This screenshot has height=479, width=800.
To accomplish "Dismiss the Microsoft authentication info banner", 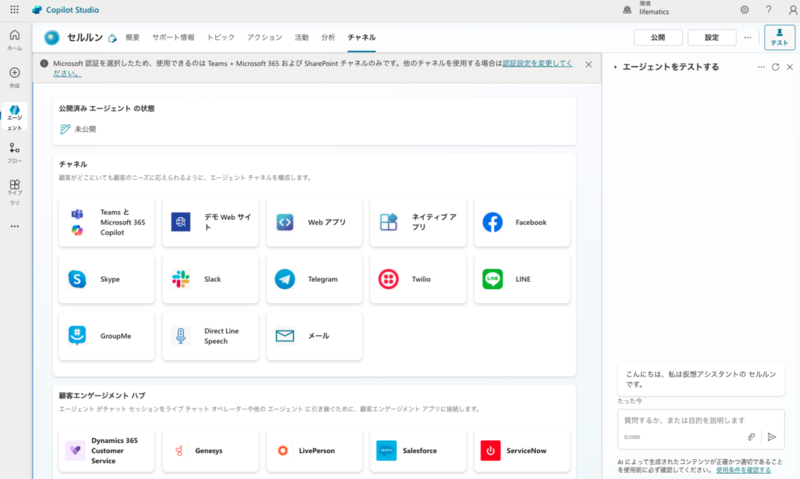I will click(588, 64).
